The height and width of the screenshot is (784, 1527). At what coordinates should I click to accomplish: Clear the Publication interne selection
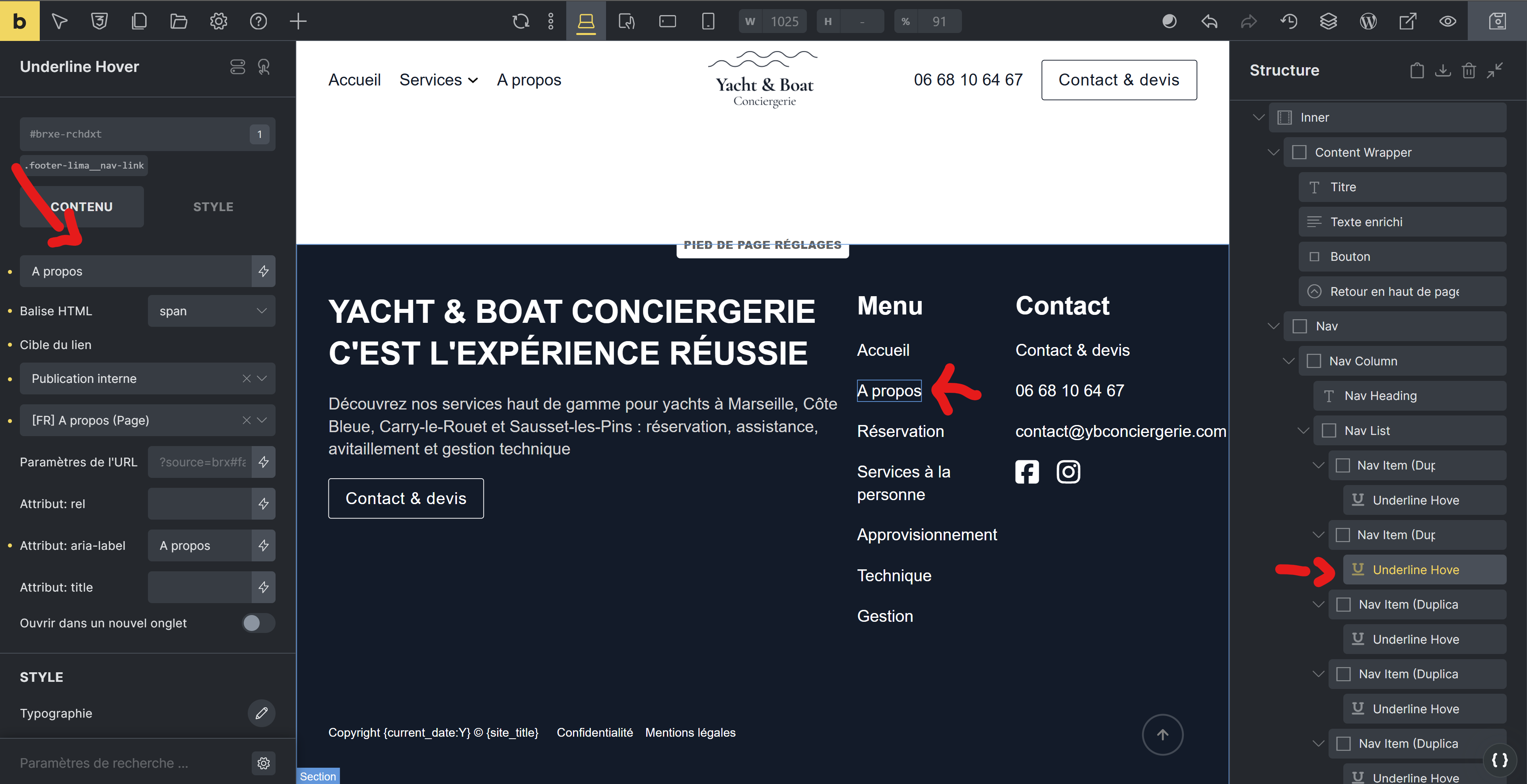(247, 378)
